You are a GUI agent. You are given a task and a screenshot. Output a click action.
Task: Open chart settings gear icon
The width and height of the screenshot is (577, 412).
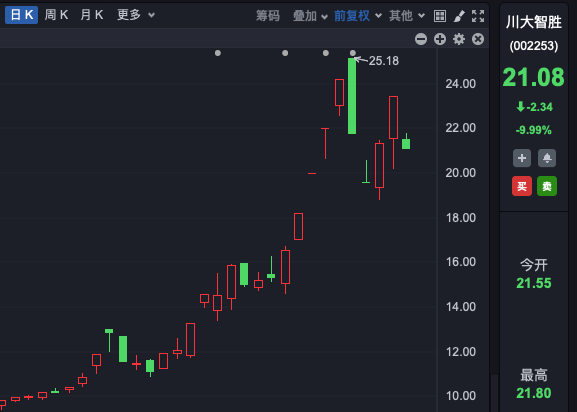click(459, 39)
